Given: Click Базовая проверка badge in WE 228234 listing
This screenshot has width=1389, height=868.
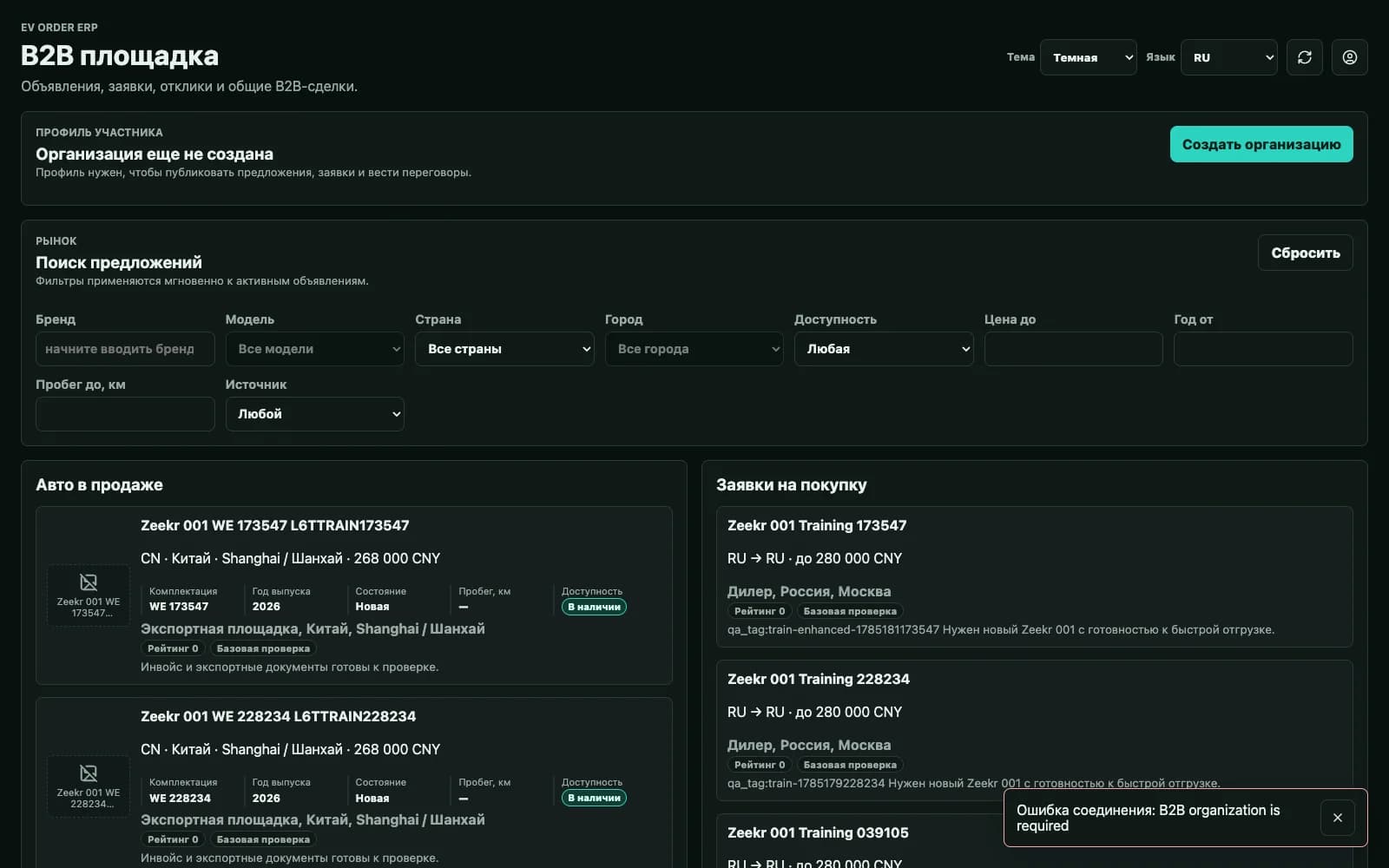Looking at the screenshot, I should pos(263,839).
